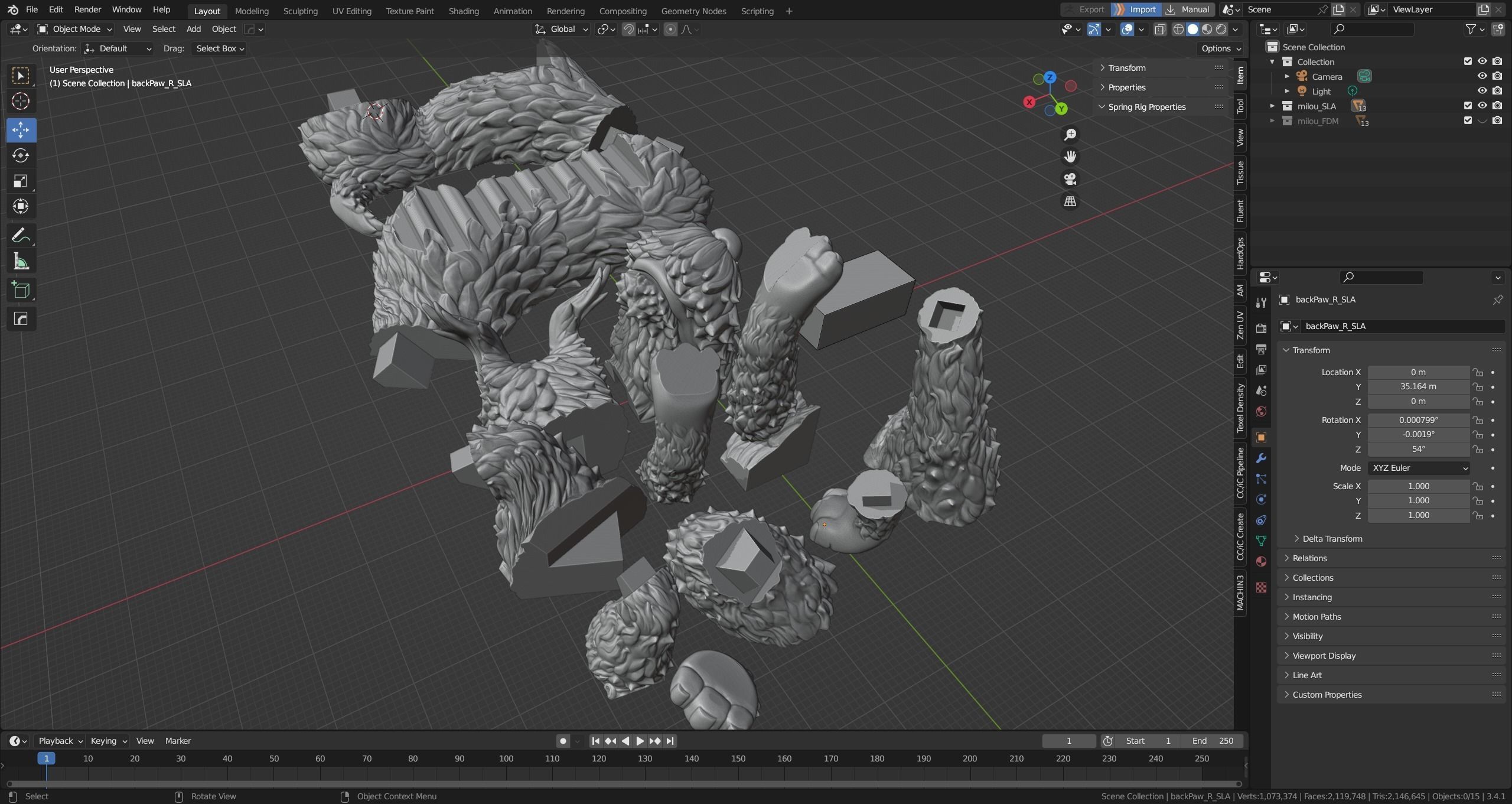Activate the Annotate tool
Image resolution: width=1512 pixels, height=804 pixels.
pos(21,236)
